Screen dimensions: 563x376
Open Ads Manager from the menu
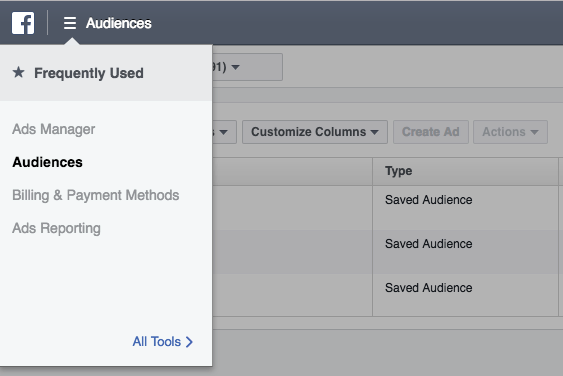(x=53, y=129)
